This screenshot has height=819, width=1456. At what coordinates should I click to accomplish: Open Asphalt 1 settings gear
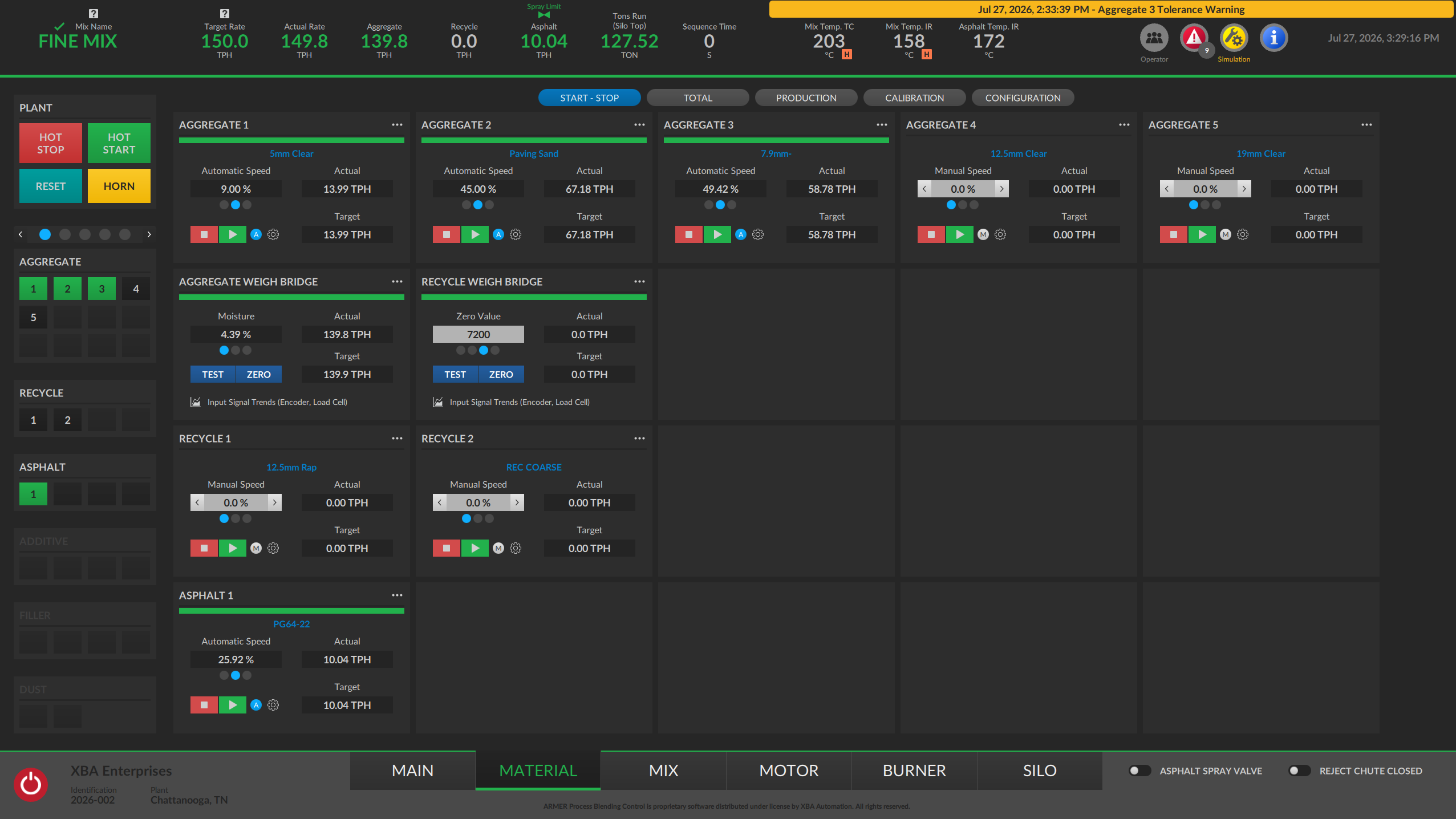[x=273, y=705]
